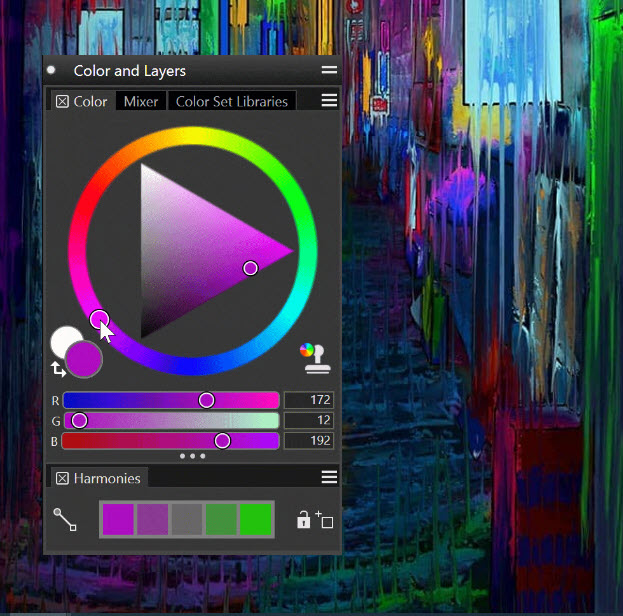The image size is (623, 616).
Task: Select the purple main color swatch
Action: 83,359
